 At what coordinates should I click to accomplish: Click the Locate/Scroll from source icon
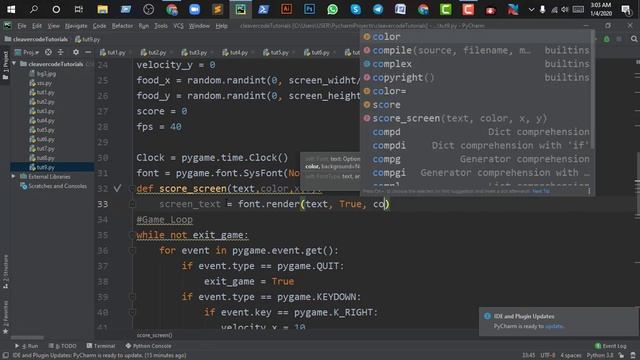point(48,52)
